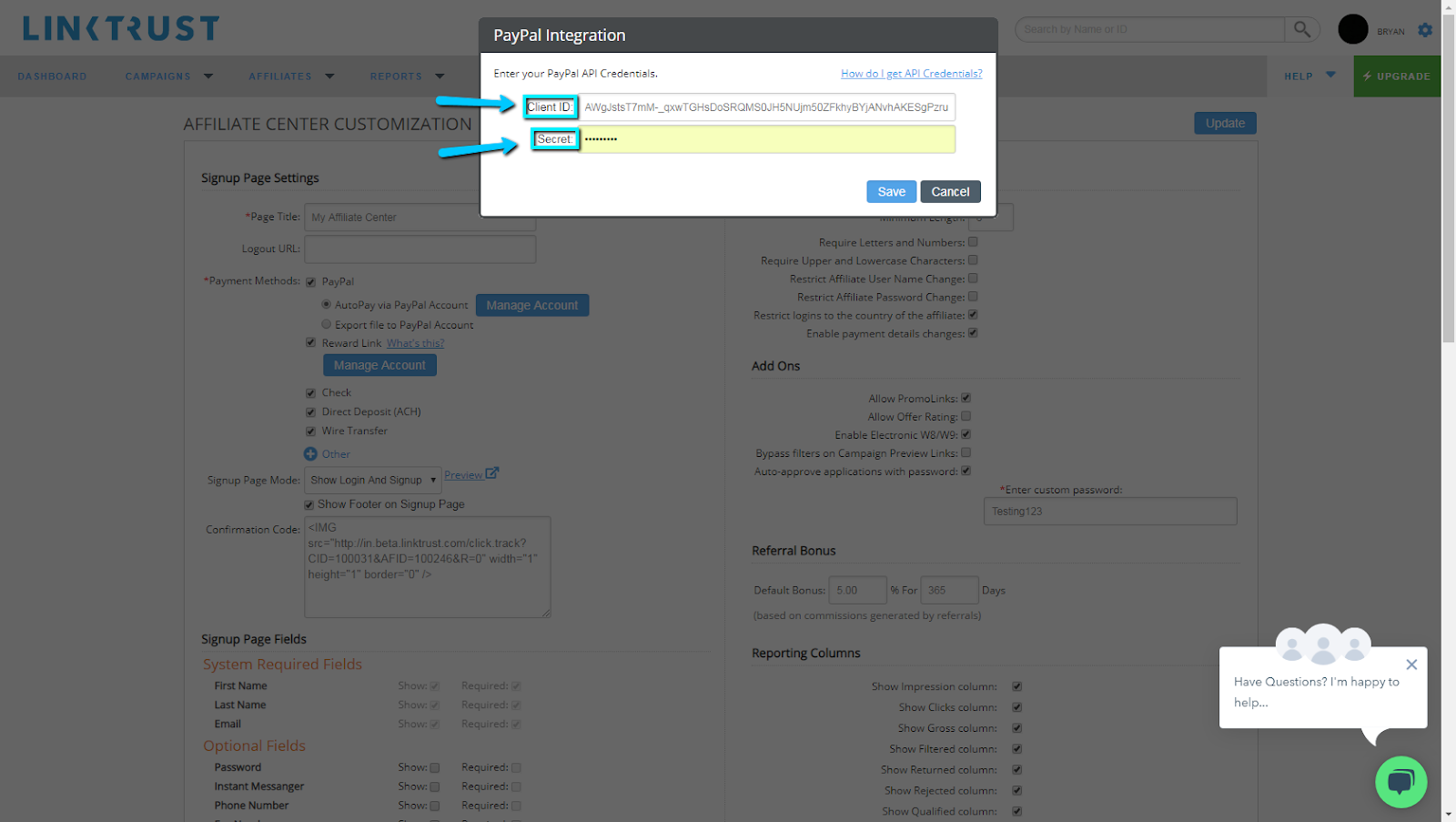Enable Require Upper and Lowercase Characters
The image size is (1456, 822).
click(973, 260)
